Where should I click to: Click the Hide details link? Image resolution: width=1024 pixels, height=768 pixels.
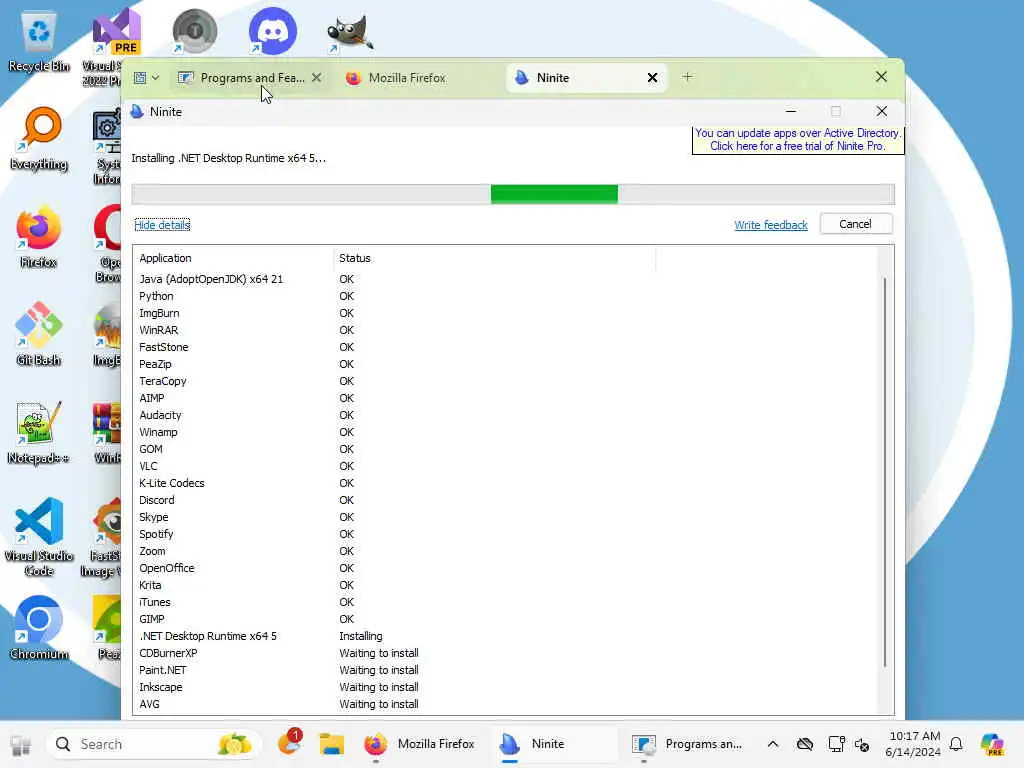[162, 225]
